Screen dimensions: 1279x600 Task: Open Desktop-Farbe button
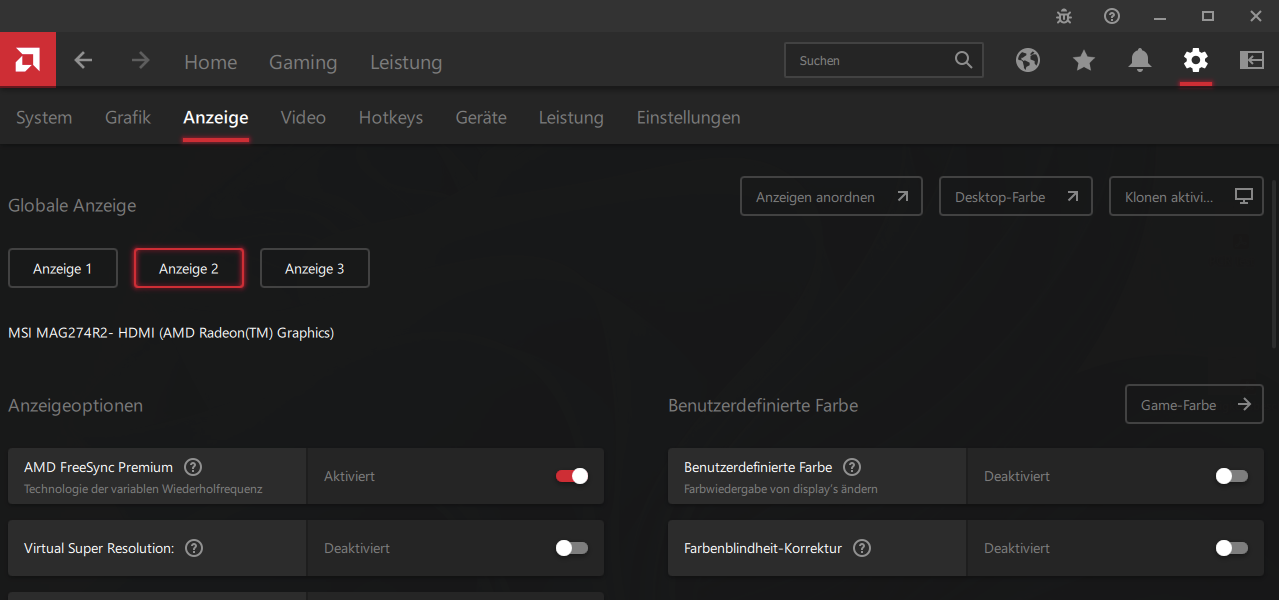(x=1016, y=197)
